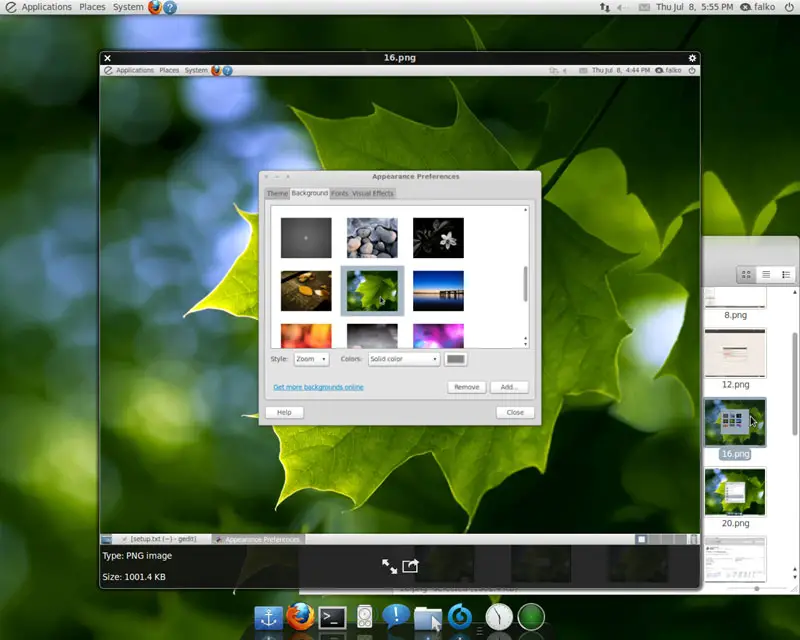Open the preview settings gear icon

(692, 58)
